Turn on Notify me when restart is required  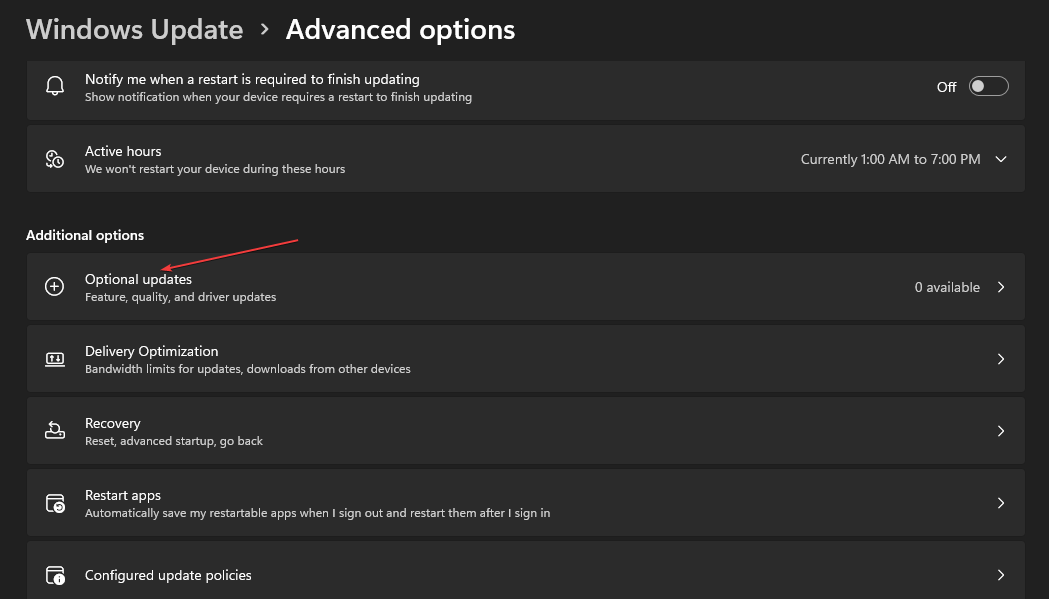click(988, 86)
